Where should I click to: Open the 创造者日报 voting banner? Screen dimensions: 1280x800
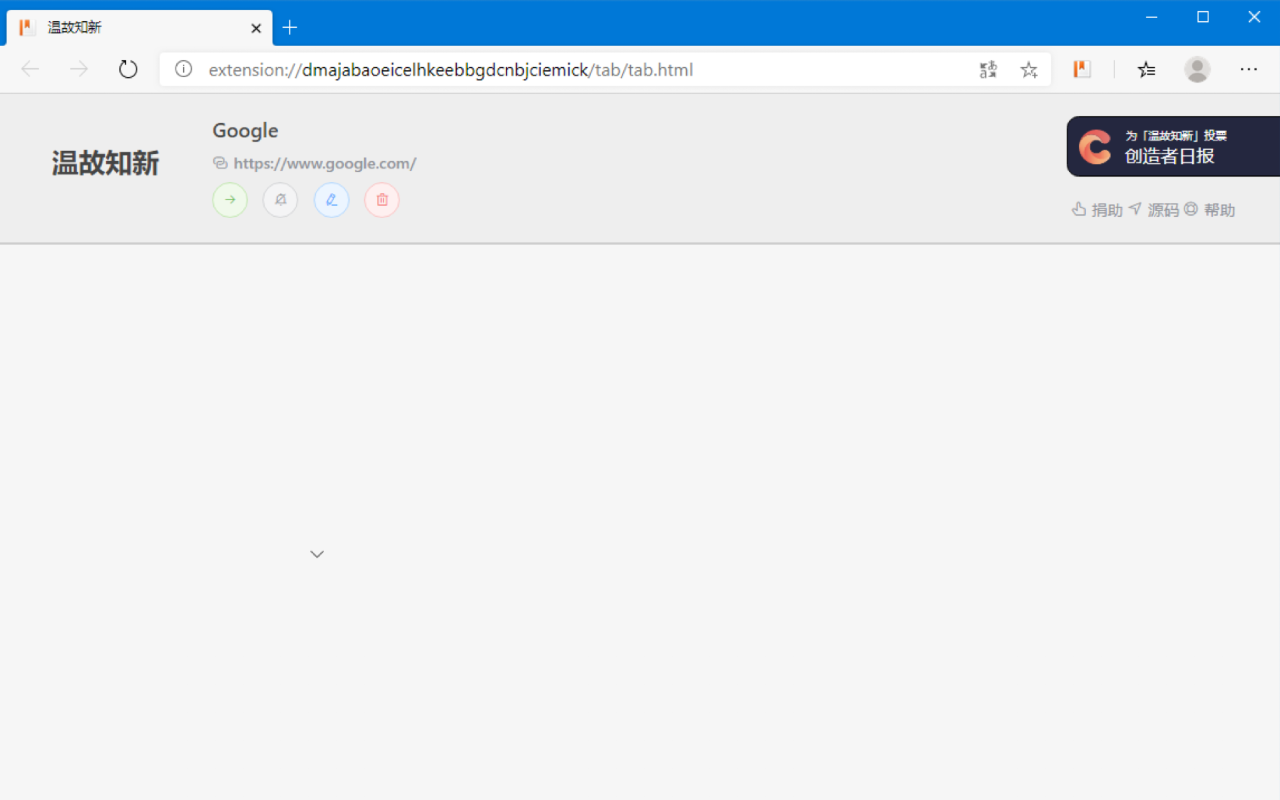coord(1173,147)
